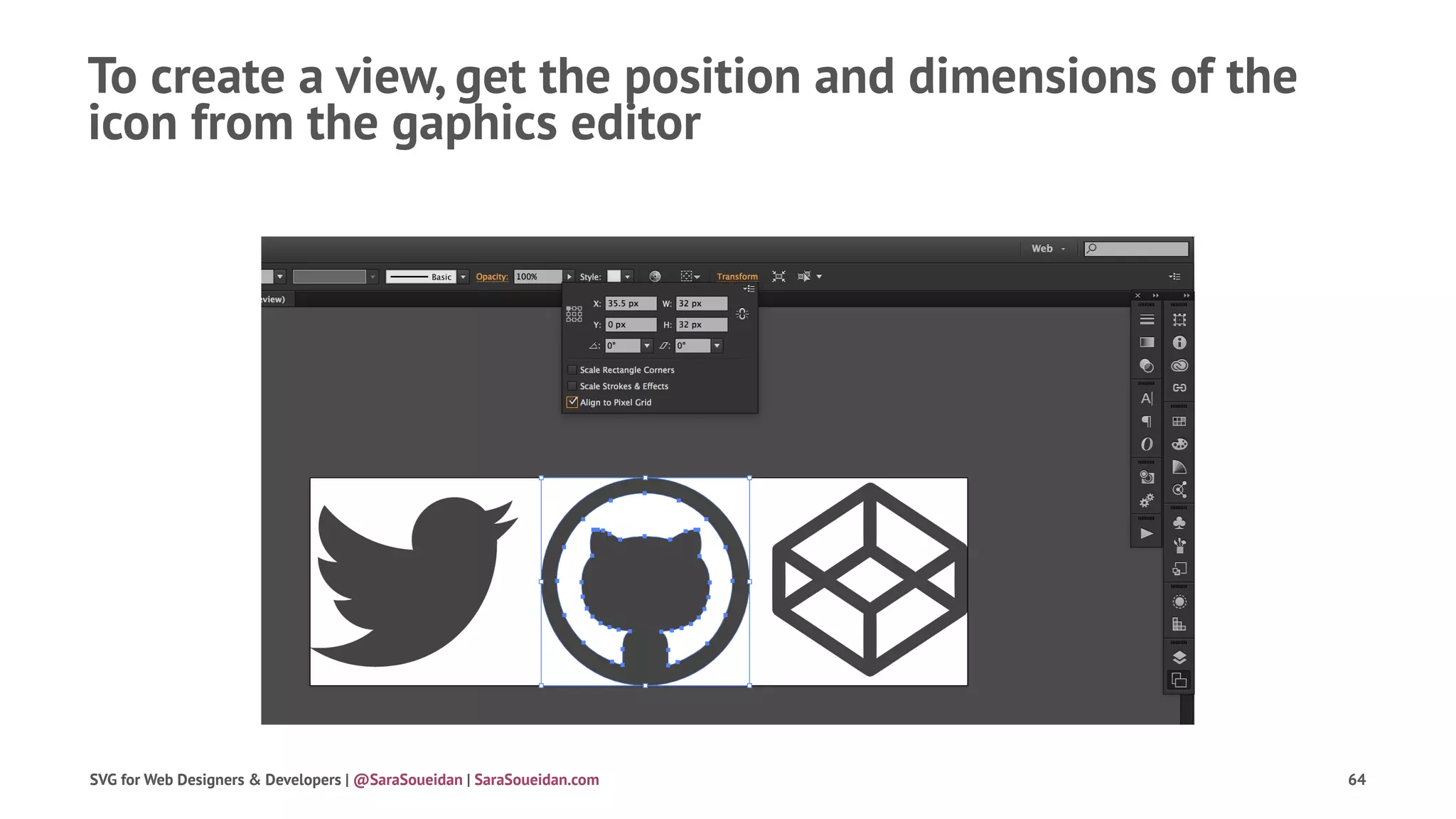This screenshot has width=1456, height=819.
Task: Click the constrain width and height proportions icon
Action: 742,314
